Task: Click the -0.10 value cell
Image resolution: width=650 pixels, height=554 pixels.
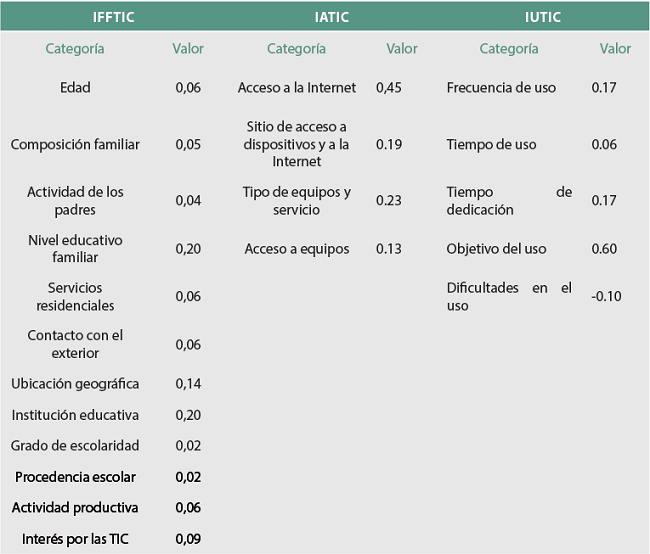Action: [x=606, y=297]
